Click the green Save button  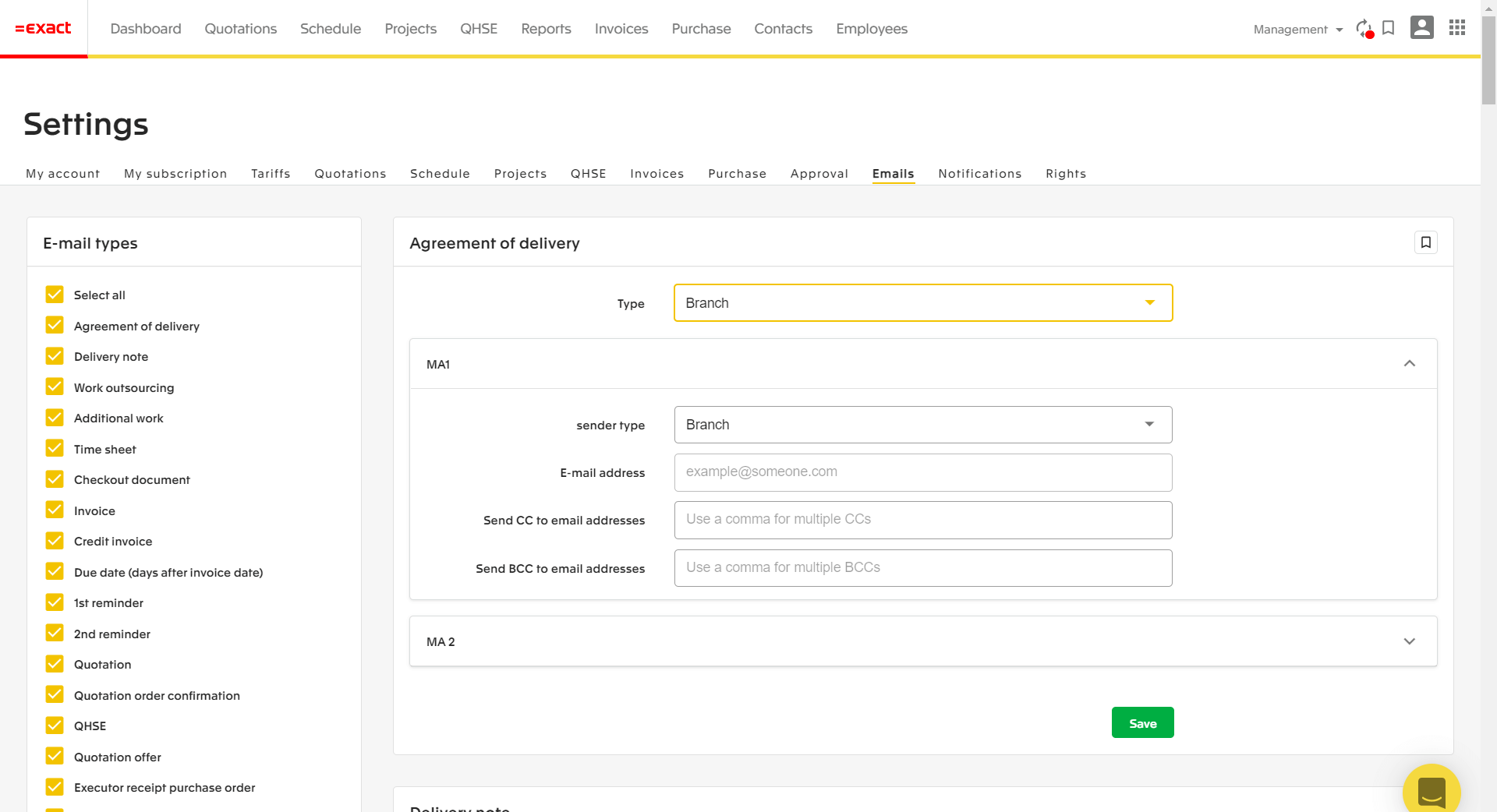point(1142,723)
